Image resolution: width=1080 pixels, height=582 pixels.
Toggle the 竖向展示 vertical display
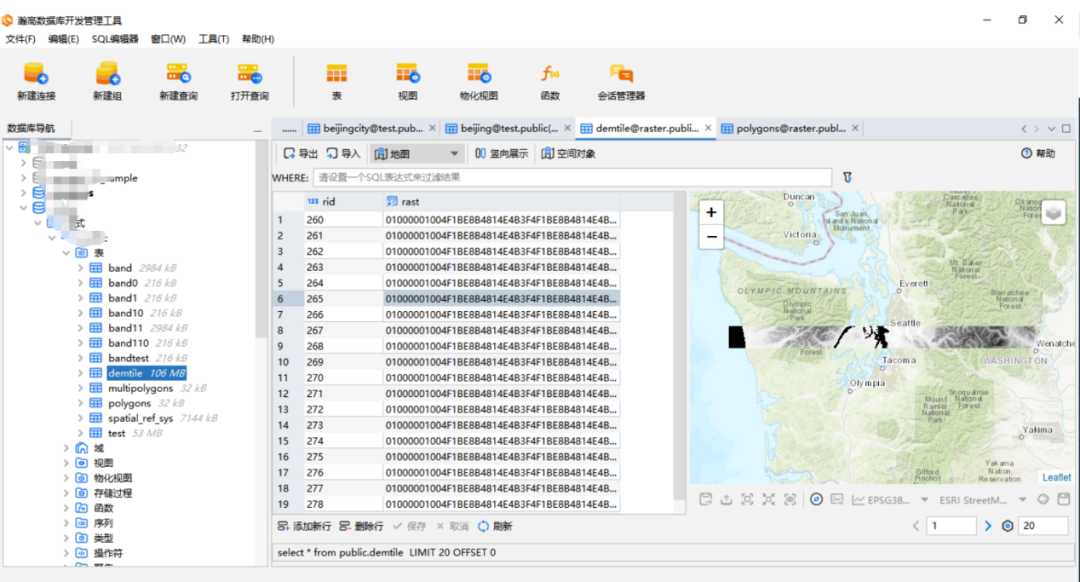coord(501,154)
